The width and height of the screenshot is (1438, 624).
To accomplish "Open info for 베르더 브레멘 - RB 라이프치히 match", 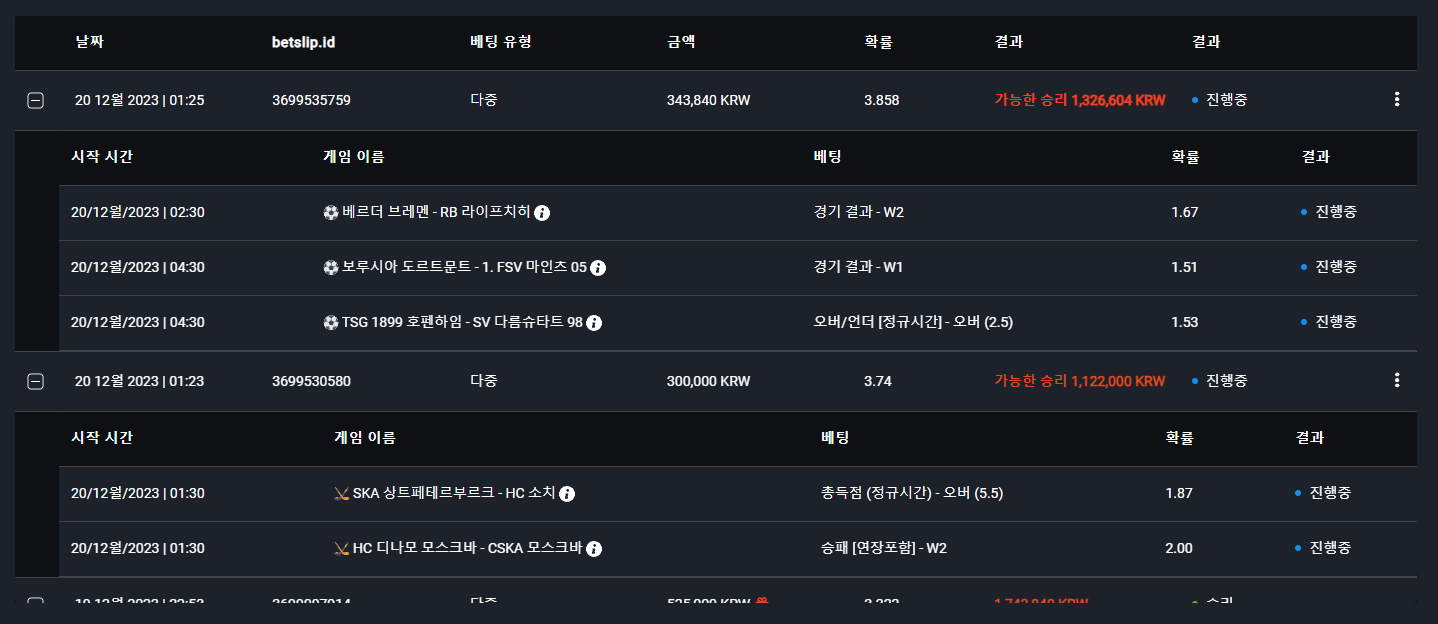I will (542, 213).
